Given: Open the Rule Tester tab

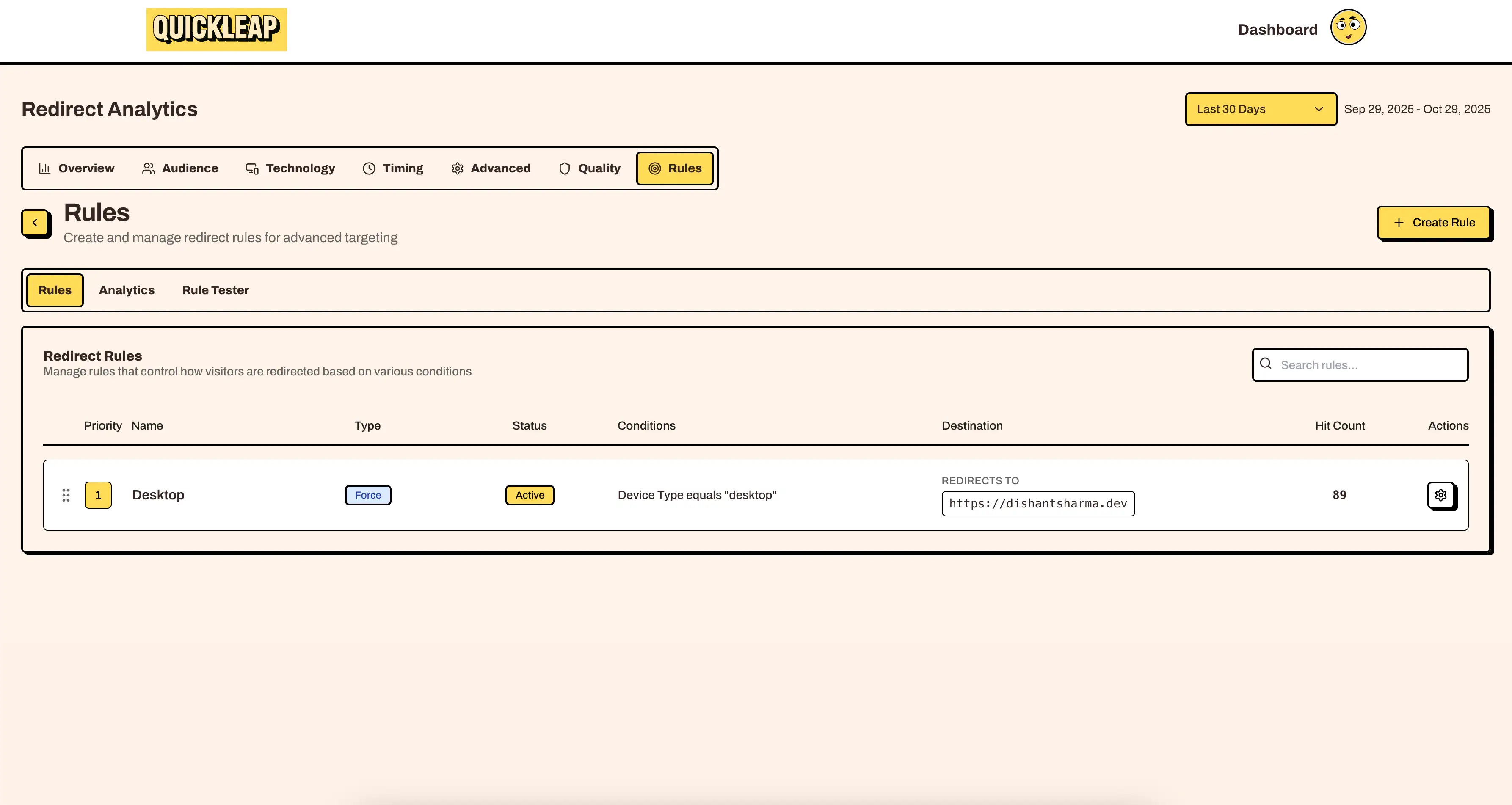Looking at the screenshot, I should click(215, 290).
